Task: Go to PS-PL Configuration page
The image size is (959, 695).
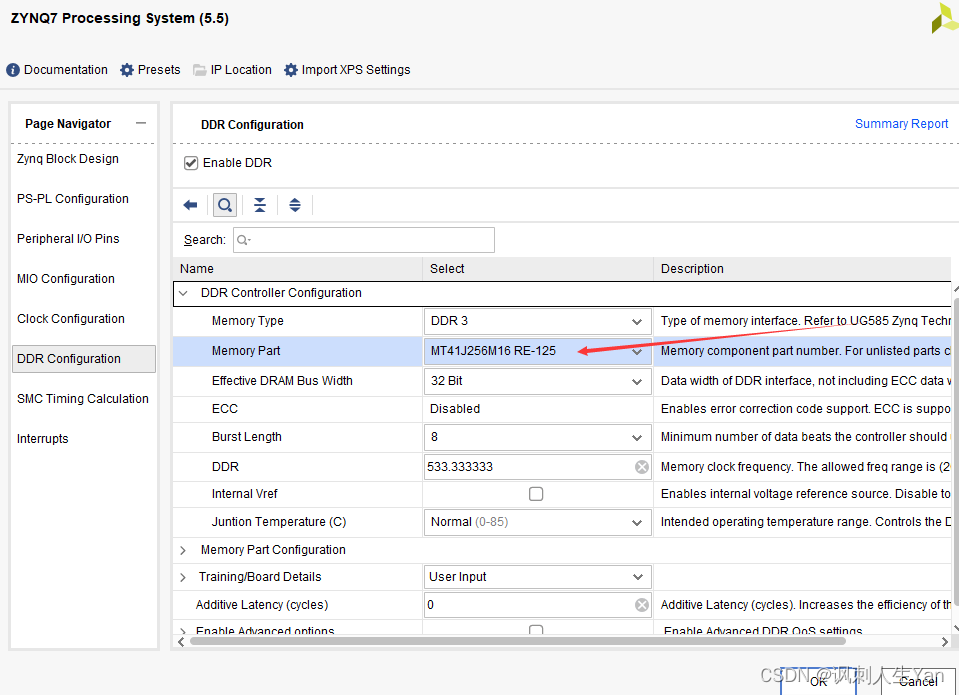Action: (73, 199)
